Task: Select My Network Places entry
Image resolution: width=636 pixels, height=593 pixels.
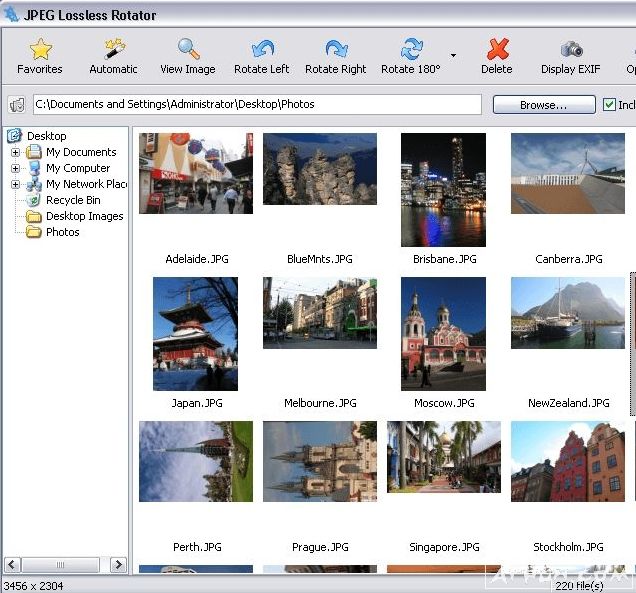Action: 86,184
